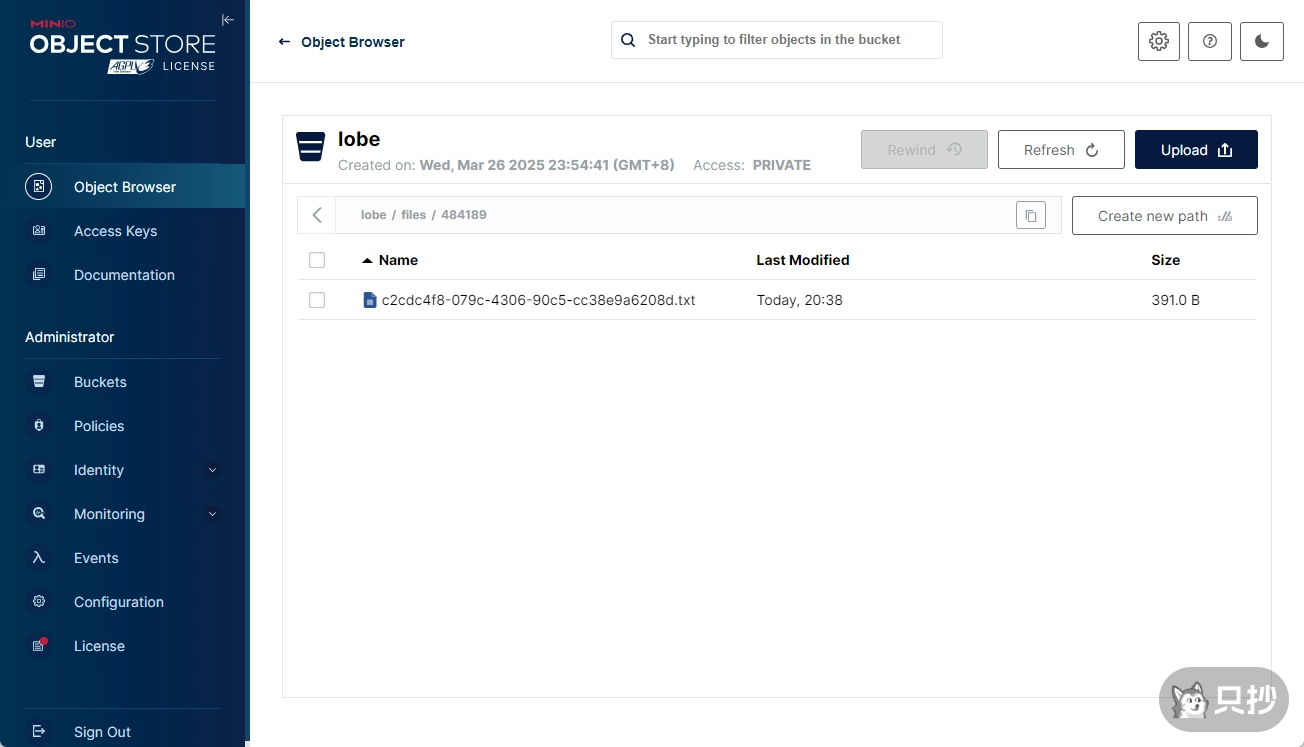This screenshot has width=1304, height=747.
Task: Expand the Monitoring menu chevron
Action: coord(211,514)
